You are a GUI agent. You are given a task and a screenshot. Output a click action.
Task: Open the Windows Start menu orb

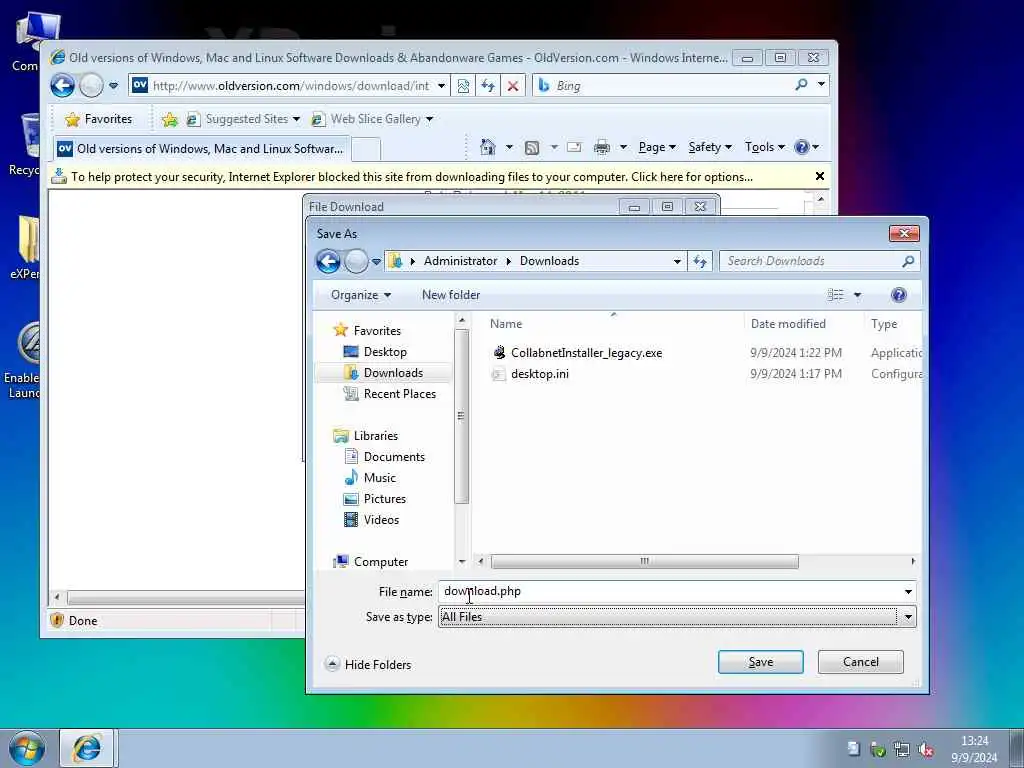point(27,748)
